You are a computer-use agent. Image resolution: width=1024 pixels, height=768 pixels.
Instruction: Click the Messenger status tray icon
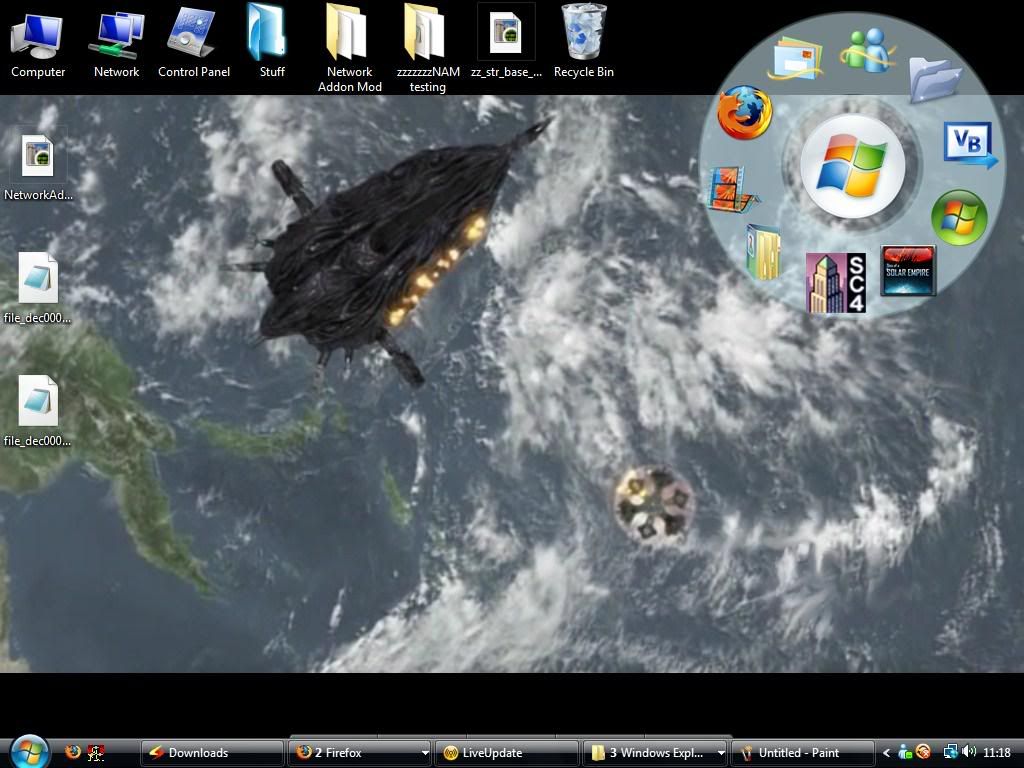[x=905, y=752]
